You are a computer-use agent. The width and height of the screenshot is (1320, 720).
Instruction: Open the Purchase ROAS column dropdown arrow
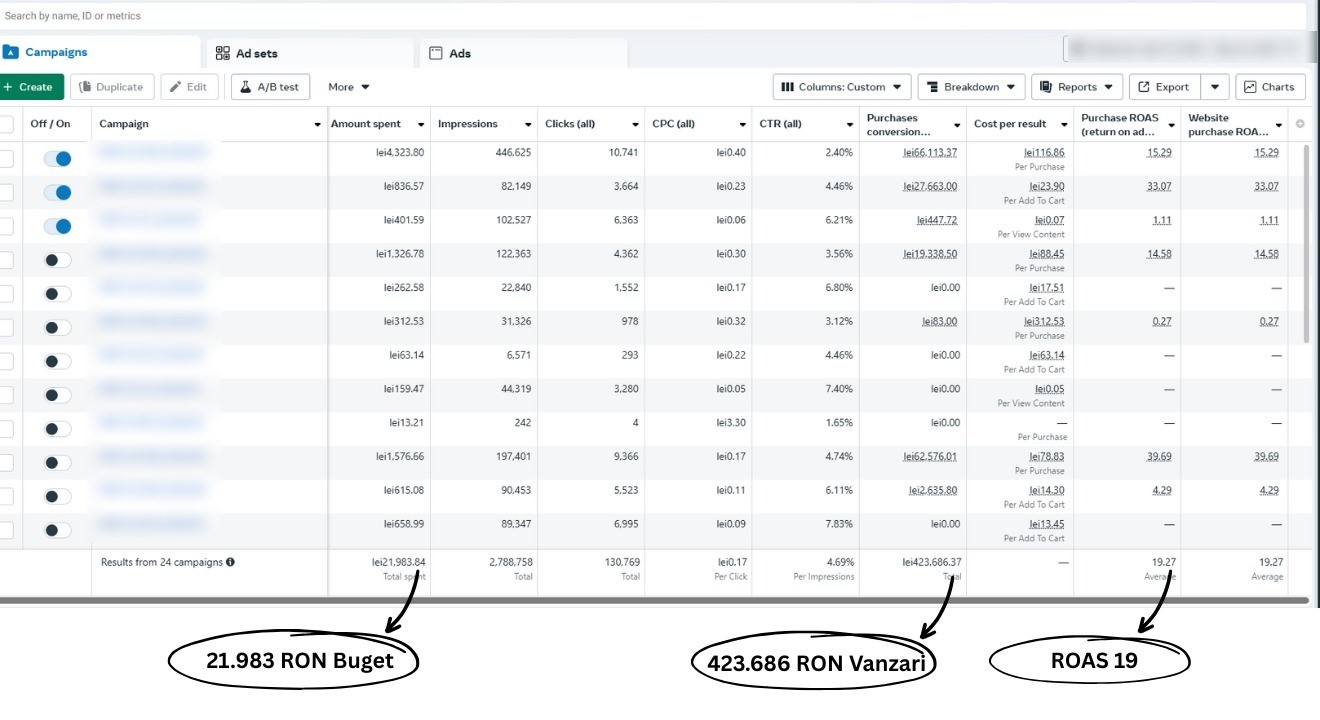point(1171,125)
